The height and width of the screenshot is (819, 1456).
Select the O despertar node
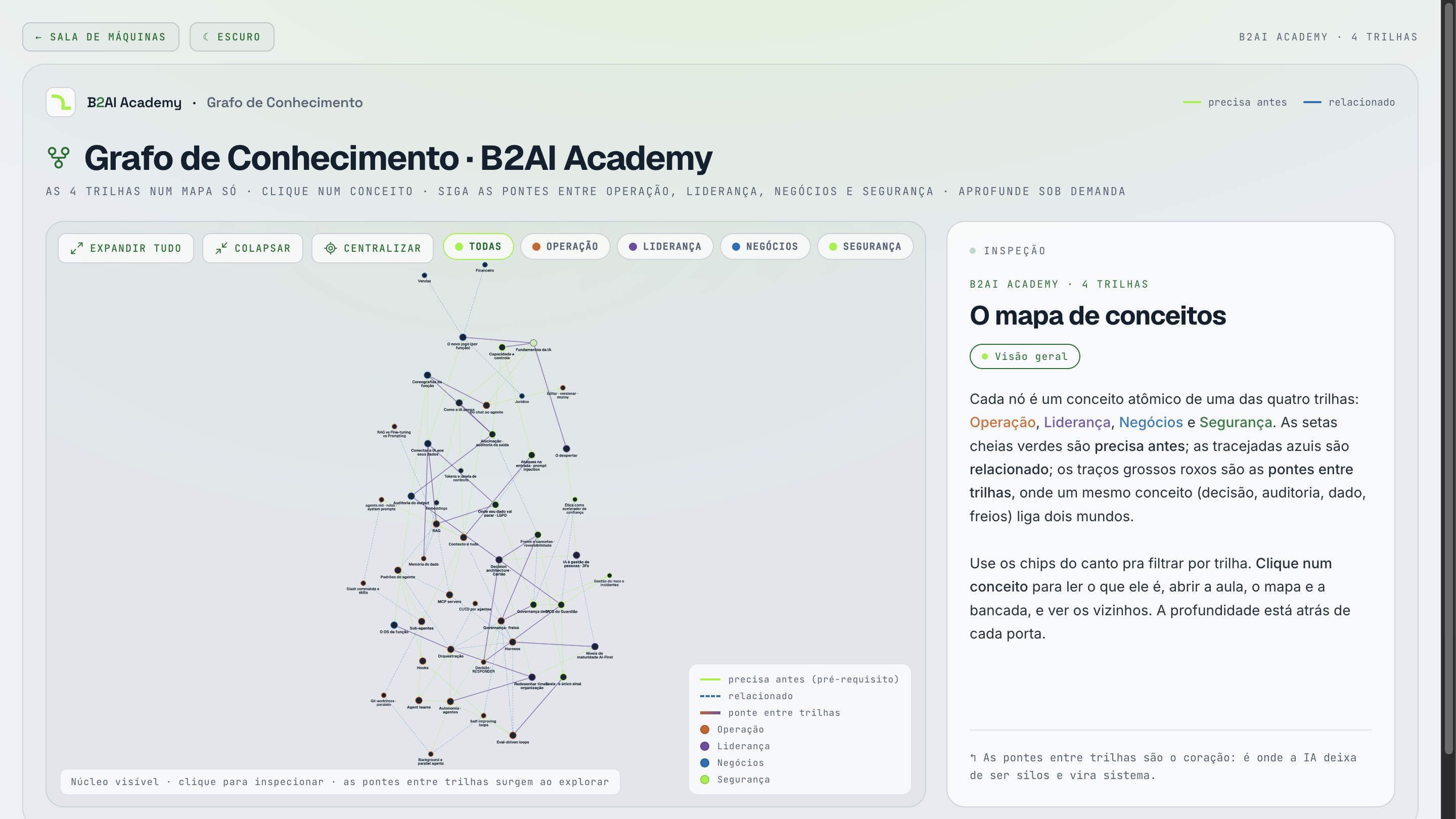tap(566, 449)
